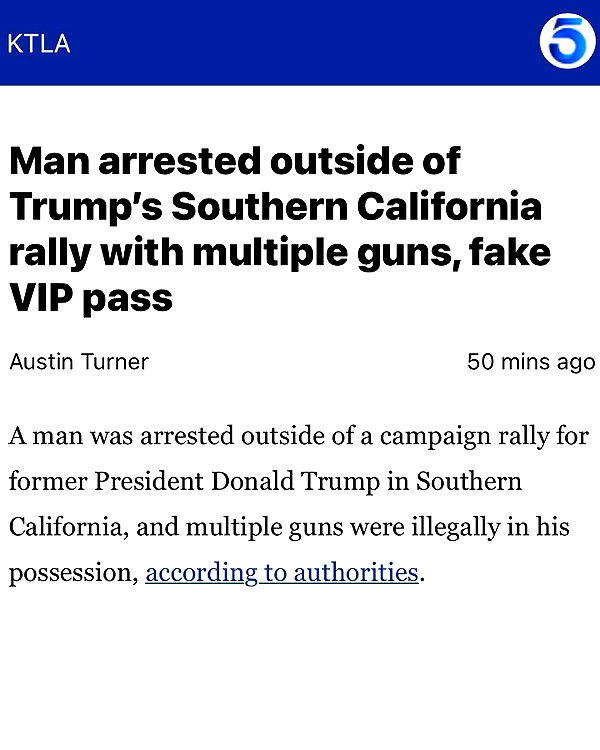The height and width of the screenshot is (750, 600).
Task: Click the headline words "VIP pass"
Action: (x=91, y=298)
